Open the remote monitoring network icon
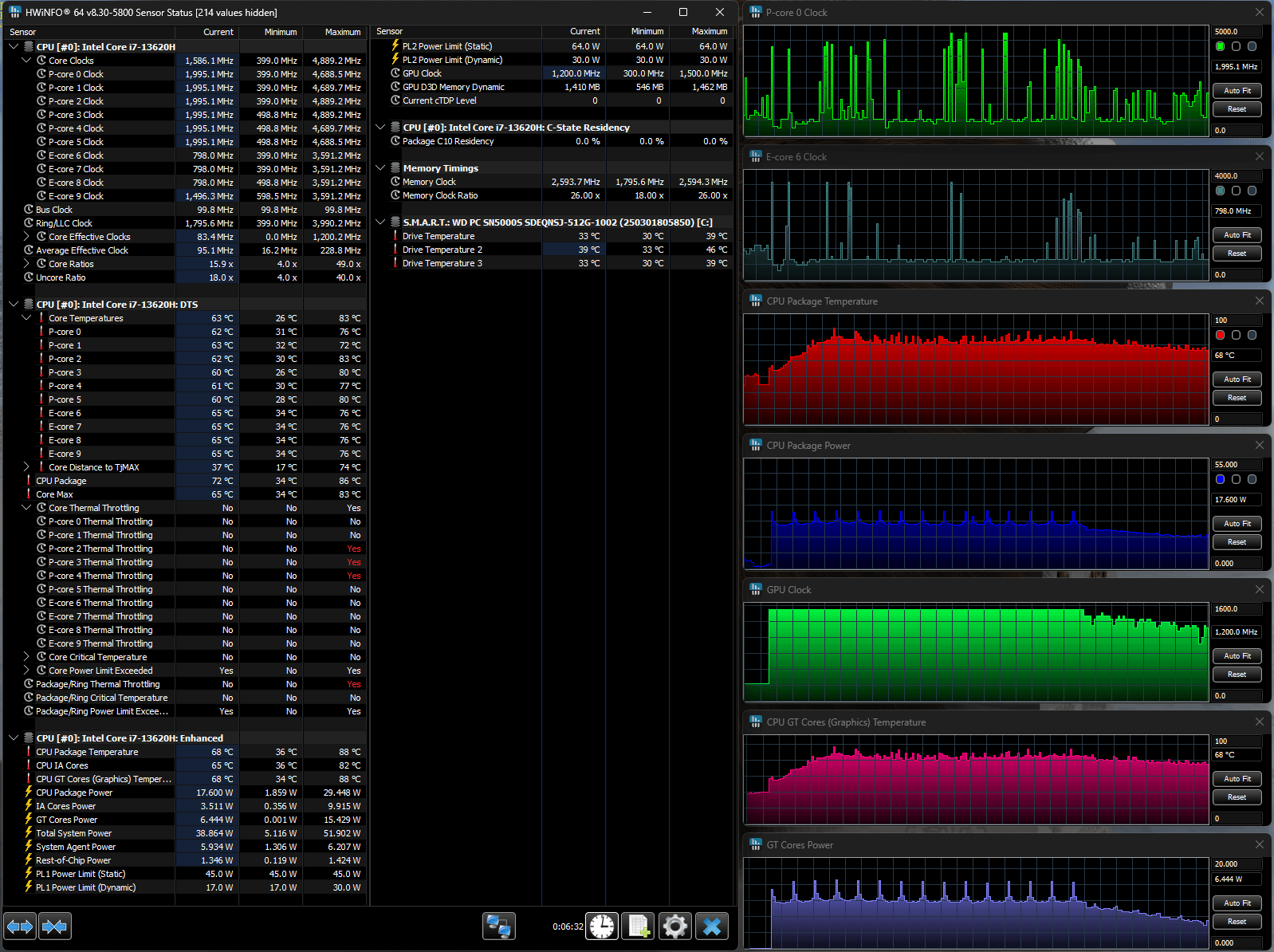This screenshot has height=952, width=1274. point(499,926)
